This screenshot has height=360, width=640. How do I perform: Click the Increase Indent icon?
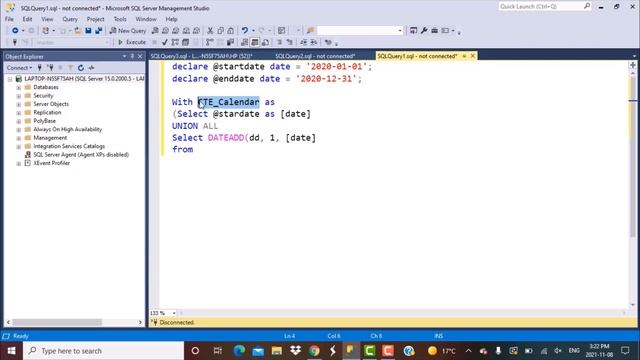314,42
